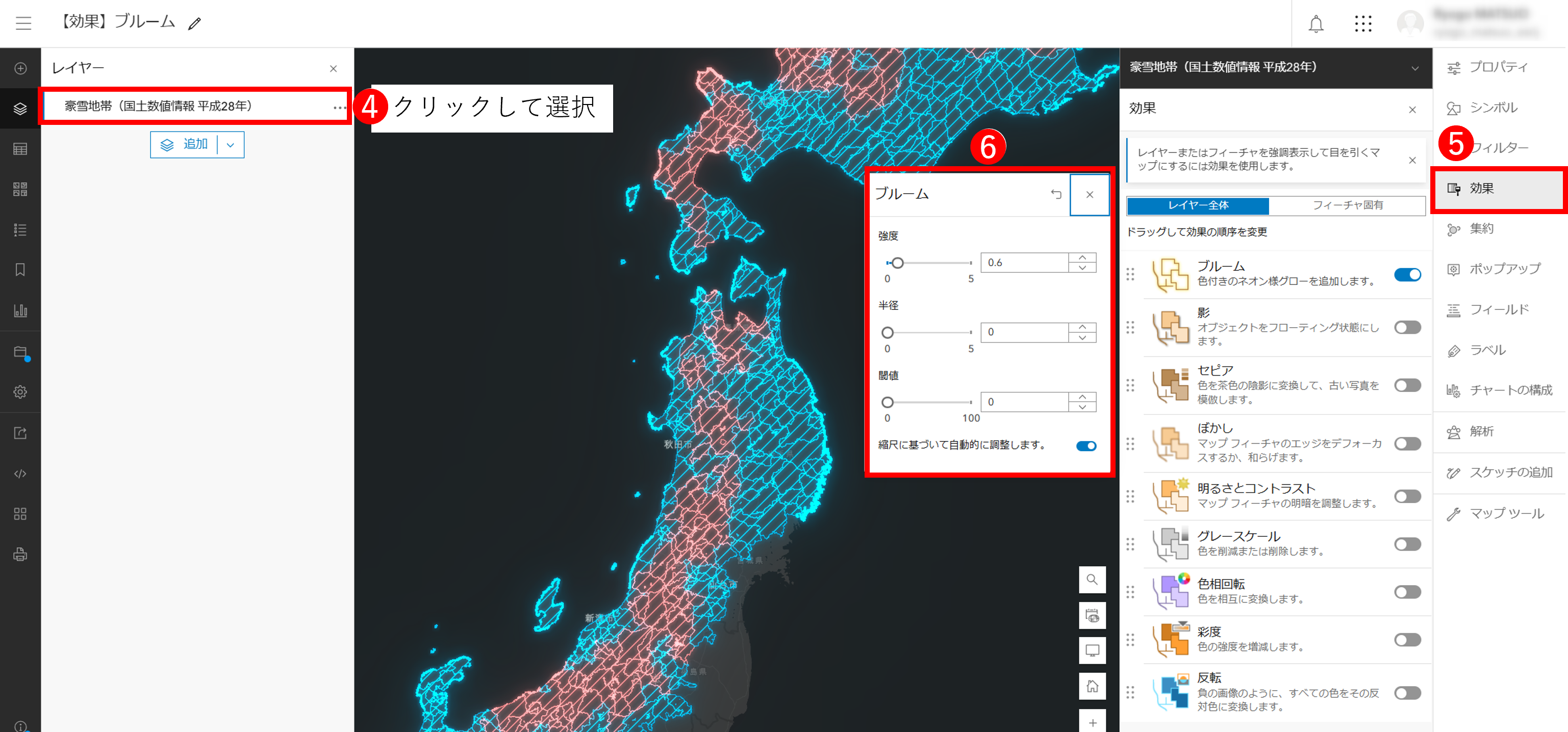Screen dimensions: 1568x732
Task: Open the notifications bell icon
Action: [x=1316, y=24]
